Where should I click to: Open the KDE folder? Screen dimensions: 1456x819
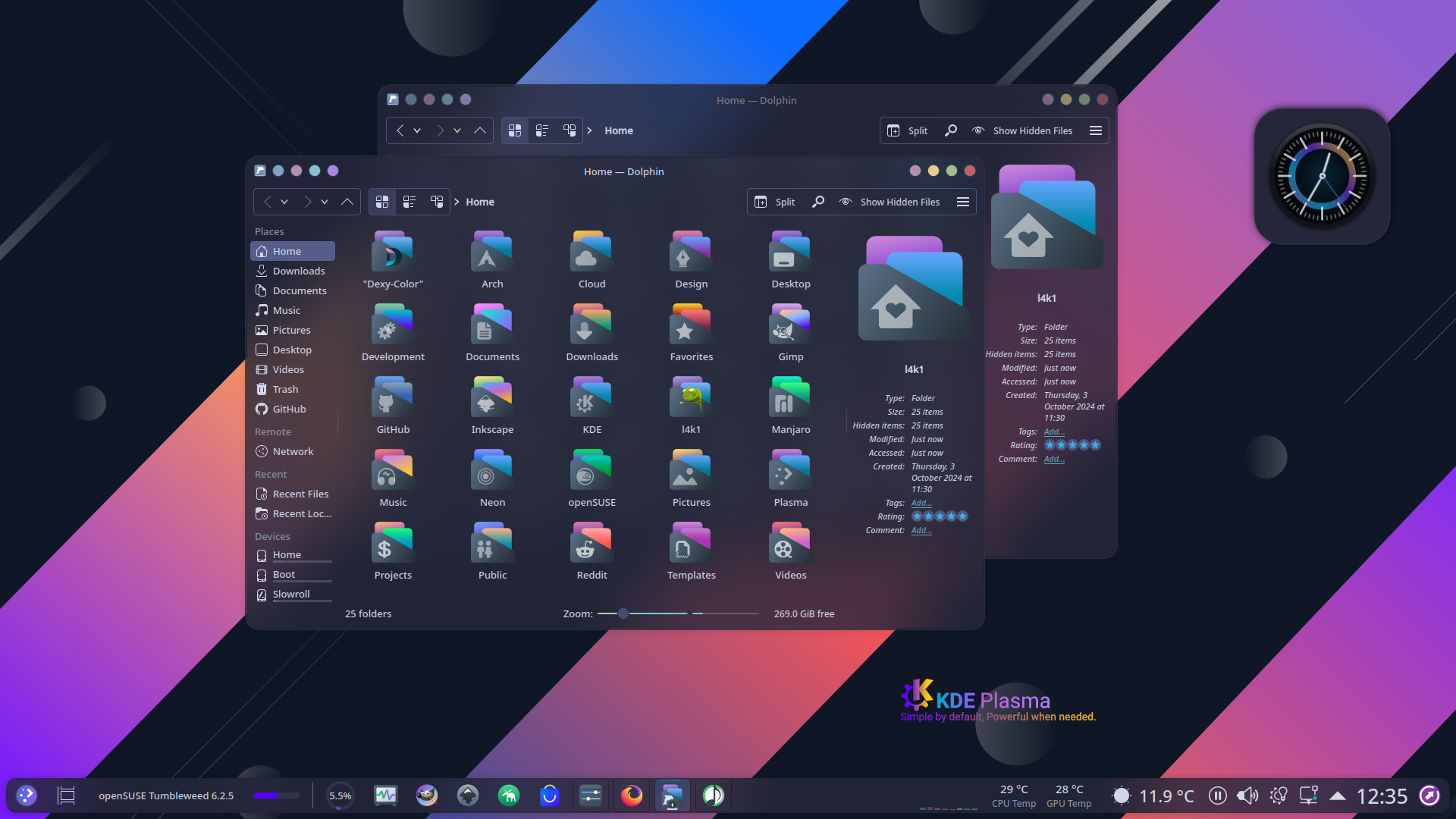[591, 406]
